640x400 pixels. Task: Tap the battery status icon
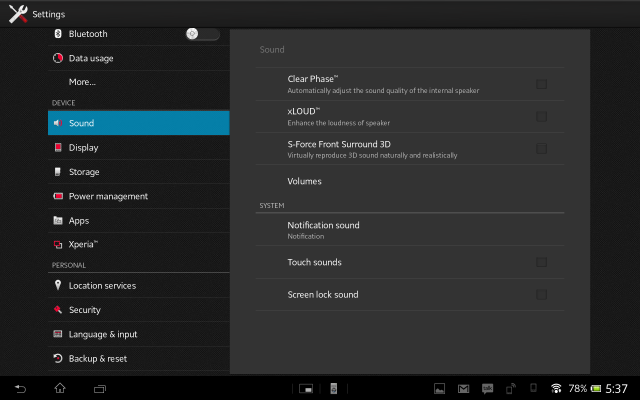point(596,389)
